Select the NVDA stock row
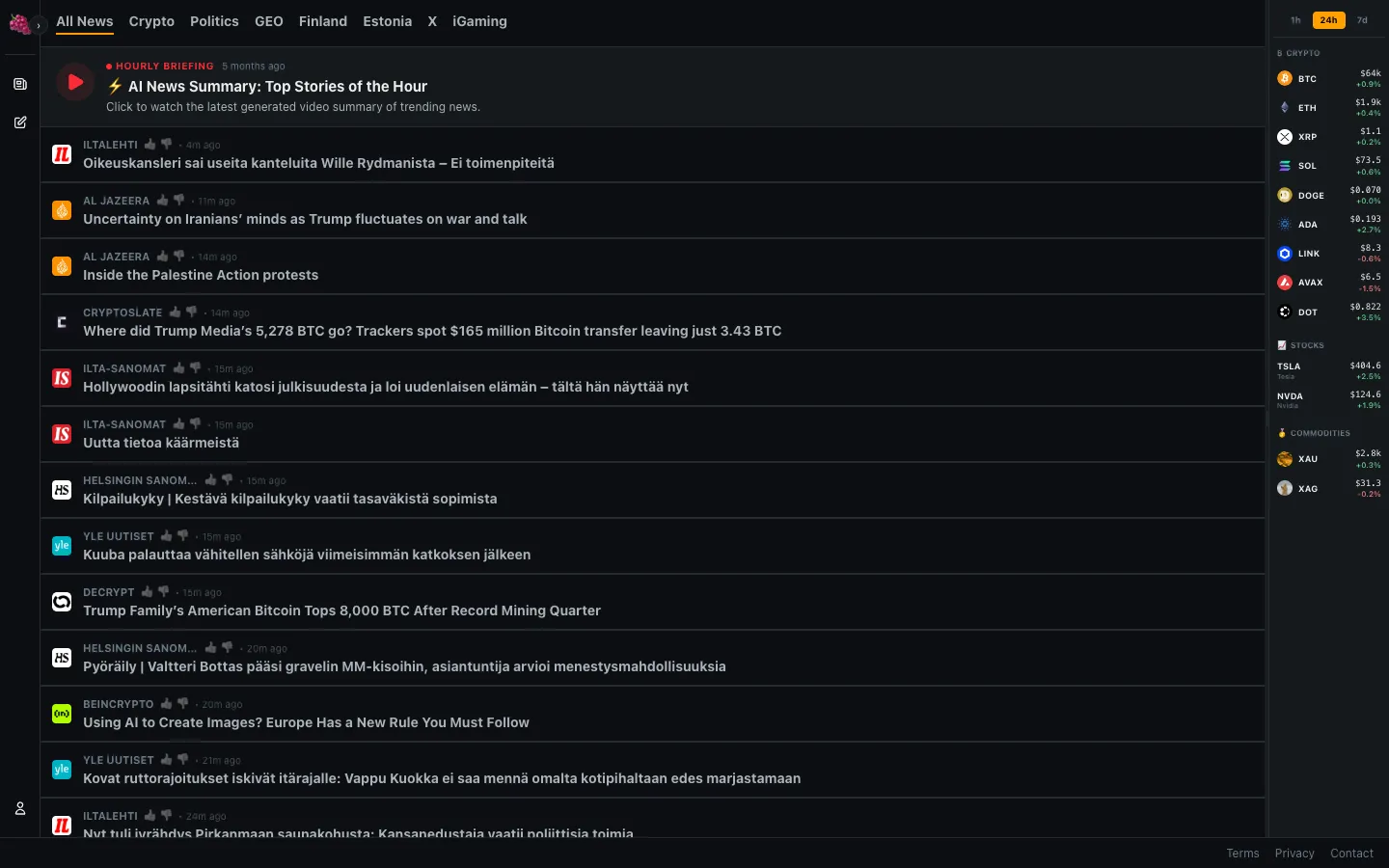This screenshot has width=1389, height=868. click(x=1329, y=399)
